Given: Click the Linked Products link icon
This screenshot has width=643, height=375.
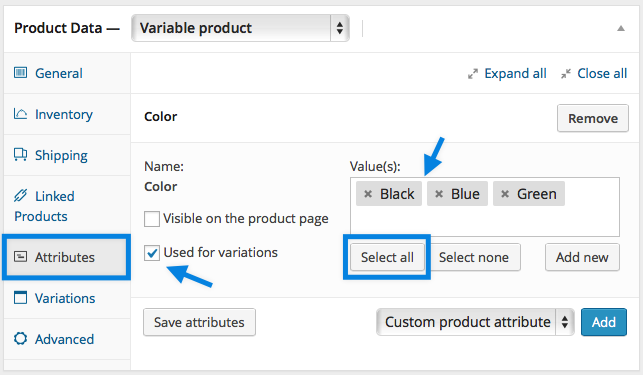Looking at the screenshot, I should tap(20, 195).
